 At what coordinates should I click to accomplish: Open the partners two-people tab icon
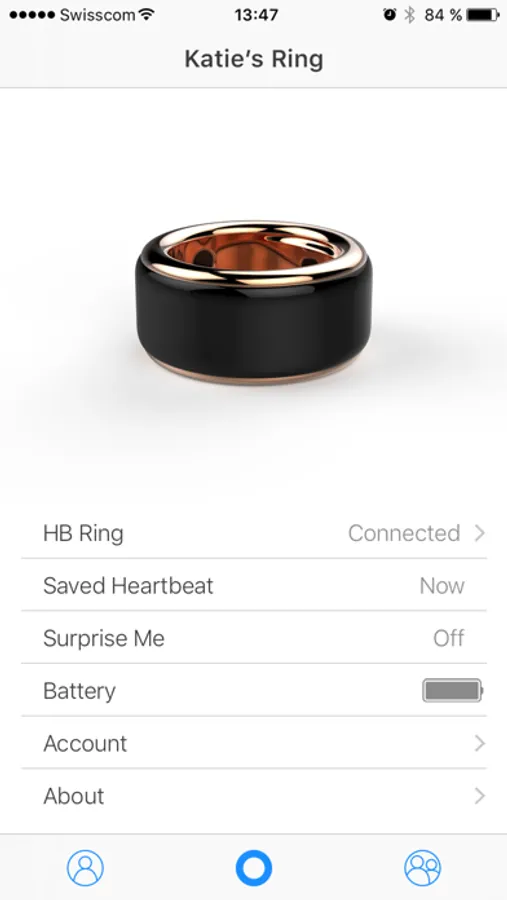coord(422,868)
